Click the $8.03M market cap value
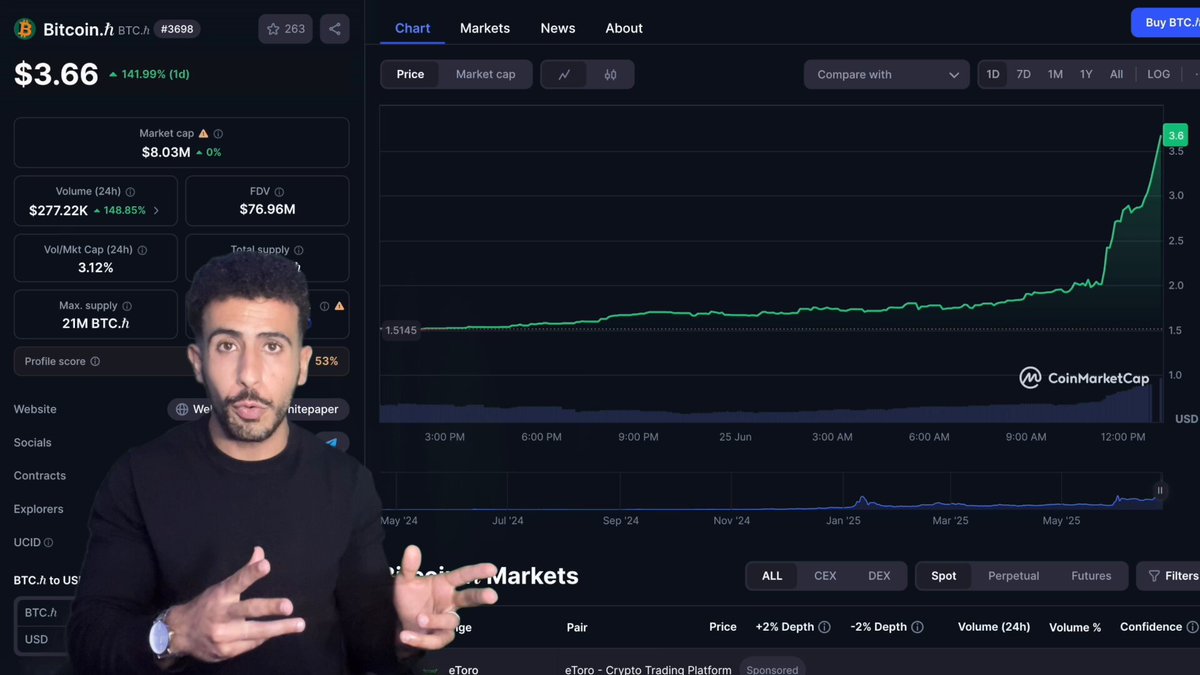Image resolution: width=1200 pixels, height=675 pixels. [x=166, y=153]
